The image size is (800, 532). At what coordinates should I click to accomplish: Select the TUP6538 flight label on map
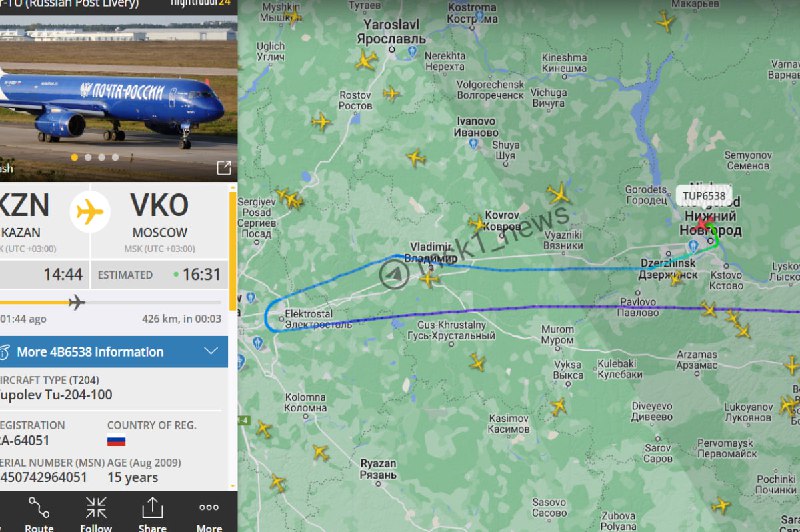(x=704, y=196)
